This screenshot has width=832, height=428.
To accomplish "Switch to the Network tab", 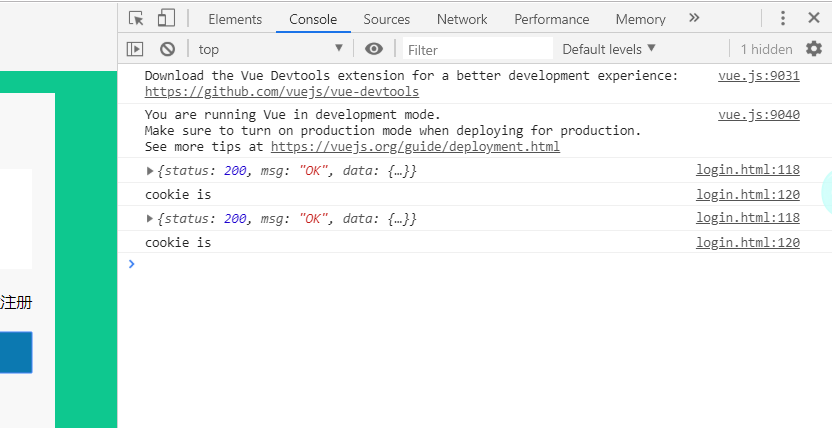I will (462, 19).
